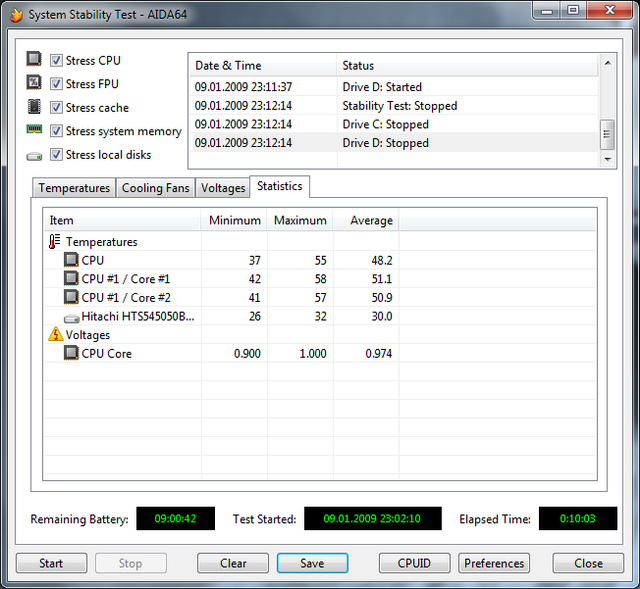The image size is (640, 589).
Task: Select the 'Drive D: Started' log entry
Action: click(x=394, y=87)
